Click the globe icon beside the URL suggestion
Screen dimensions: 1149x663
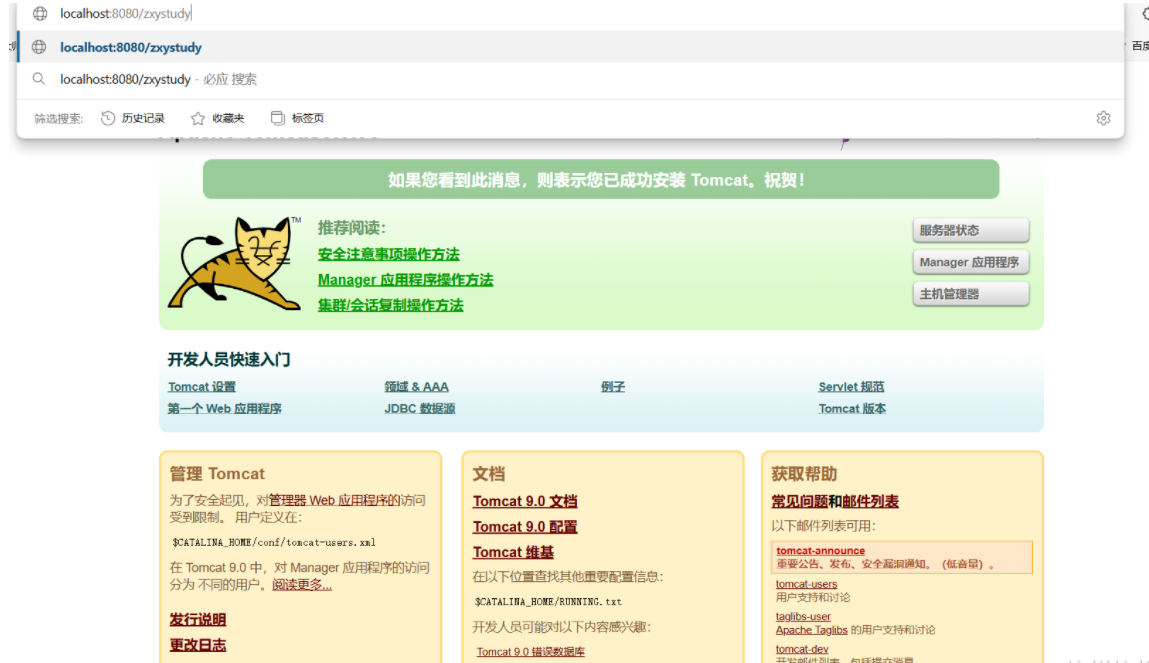[39, 47]
